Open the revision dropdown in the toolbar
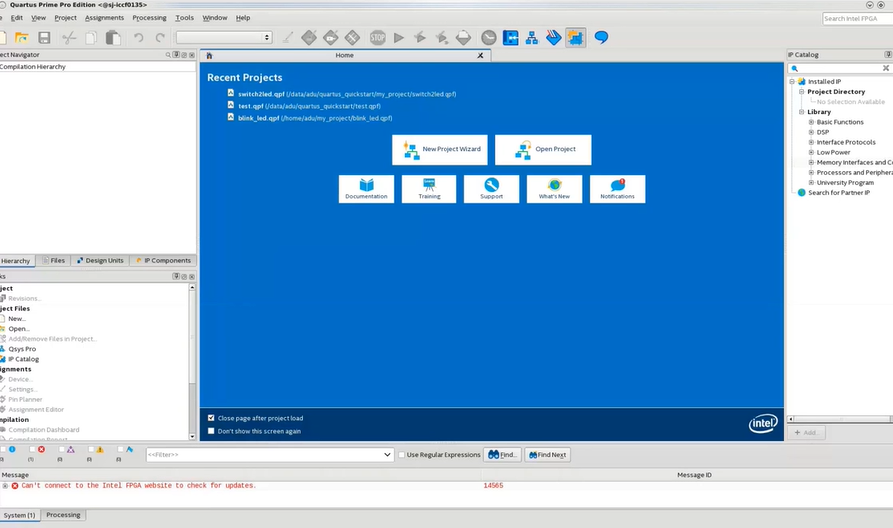Image resolution: width=893 pixels, height=528 pixels. click(x=224, y=38)
